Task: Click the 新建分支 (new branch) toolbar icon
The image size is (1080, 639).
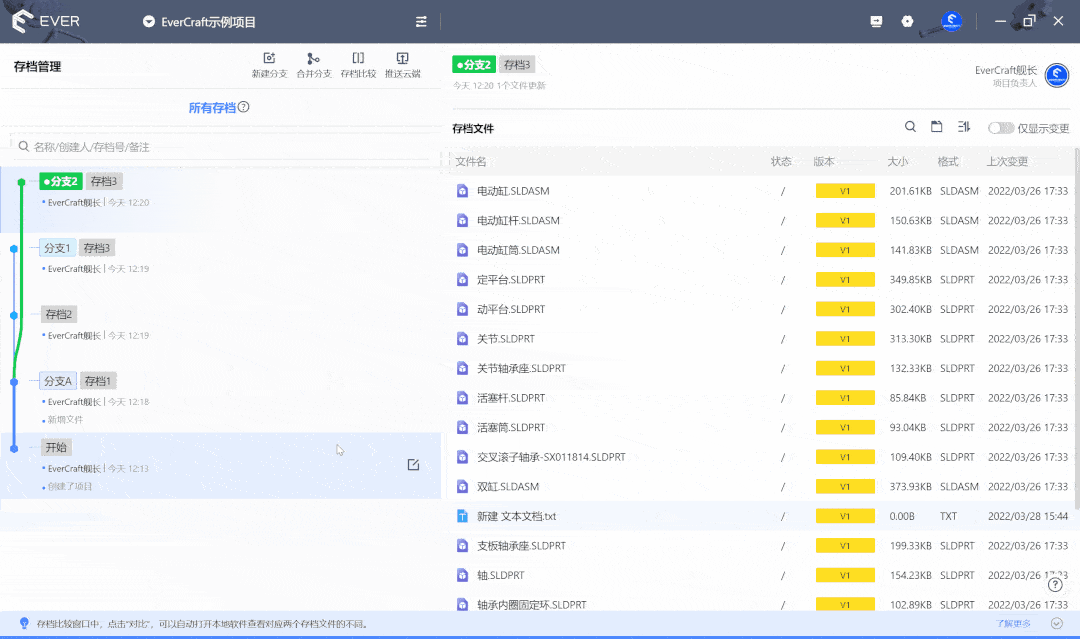Action: coord(269,65)
